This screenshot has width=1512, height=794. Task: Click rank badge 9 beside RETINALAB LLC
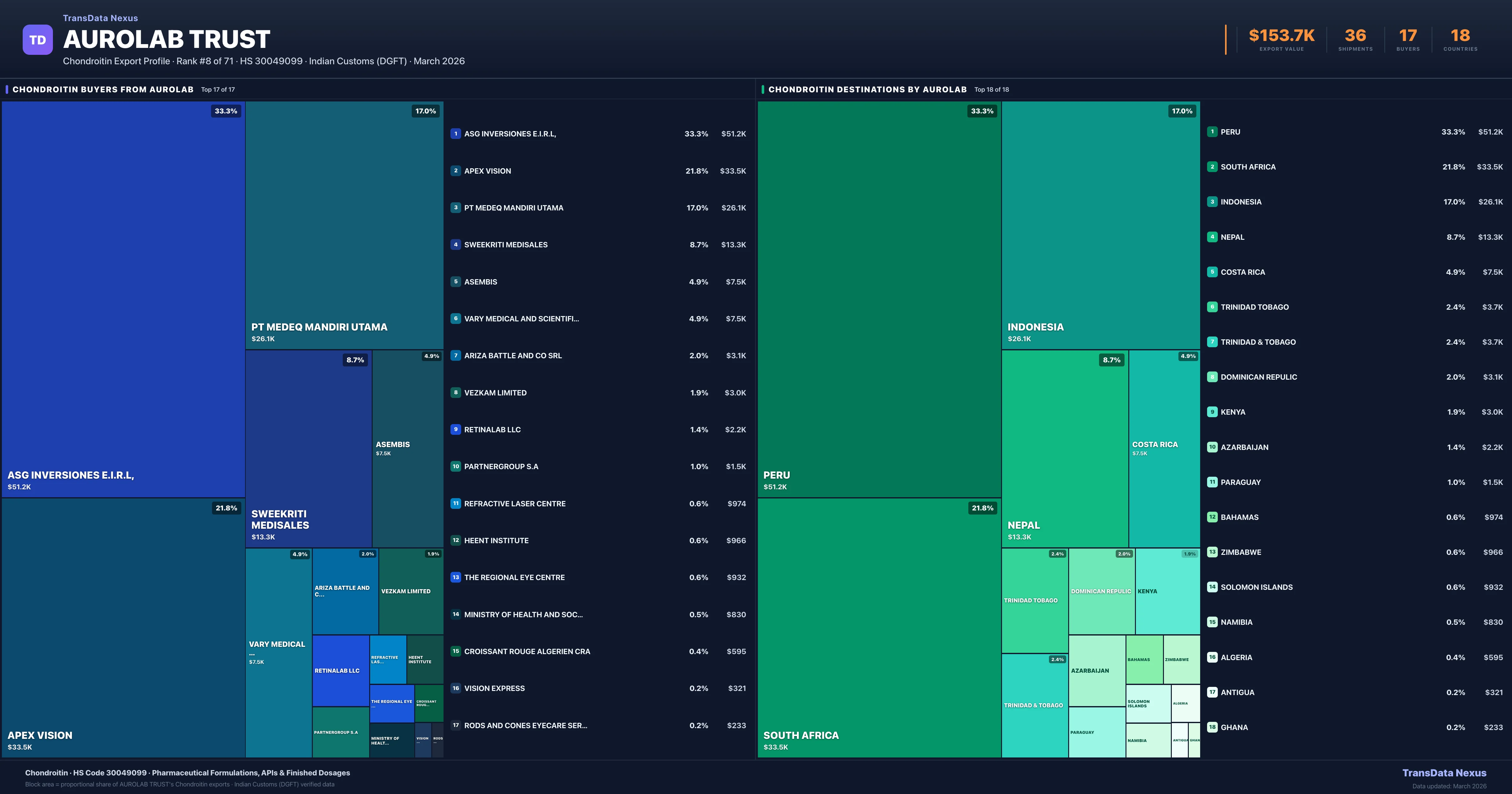click(x=455, y=429)
